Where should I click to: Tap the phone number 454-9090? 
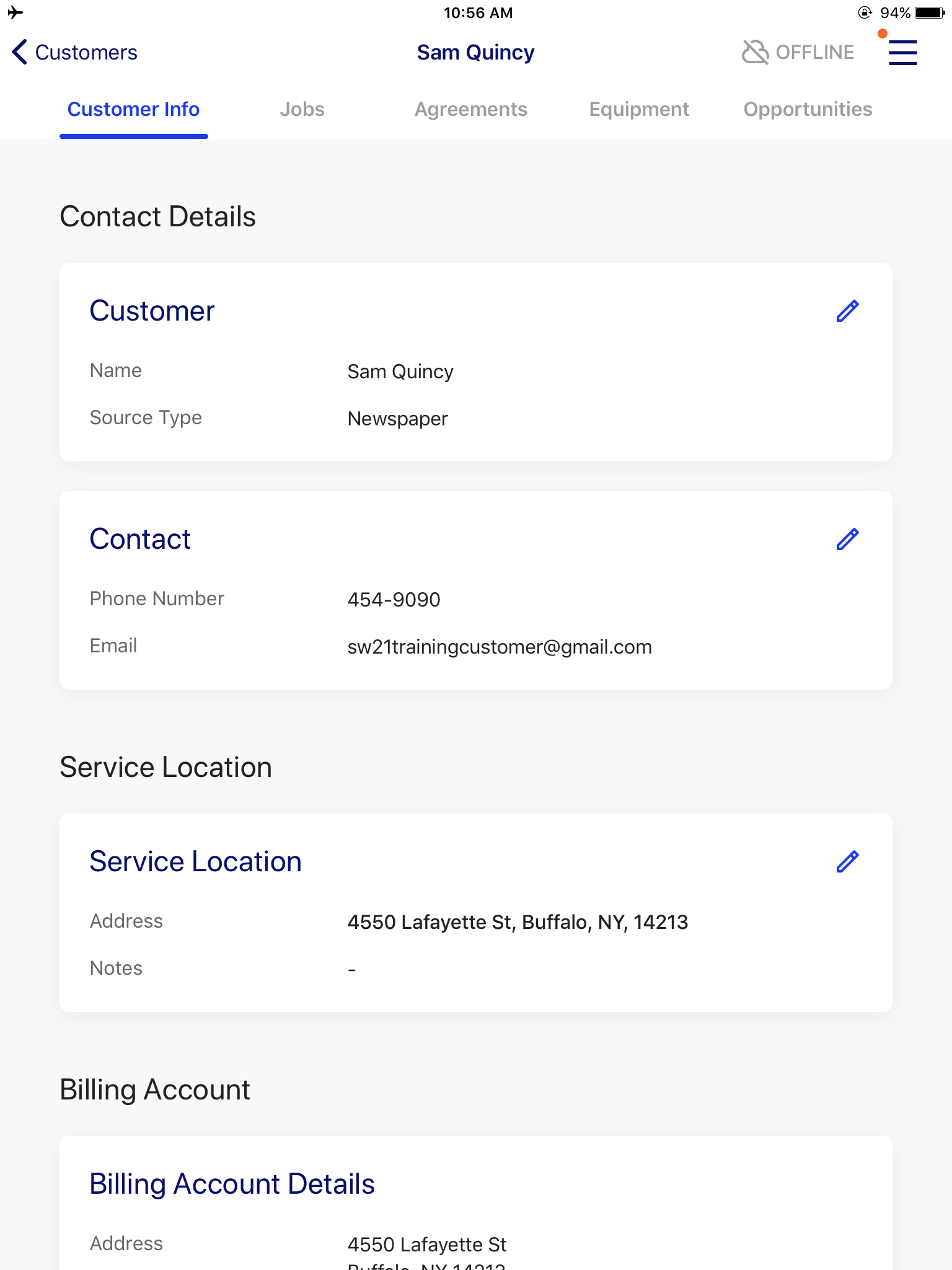(x=394, y=600)
